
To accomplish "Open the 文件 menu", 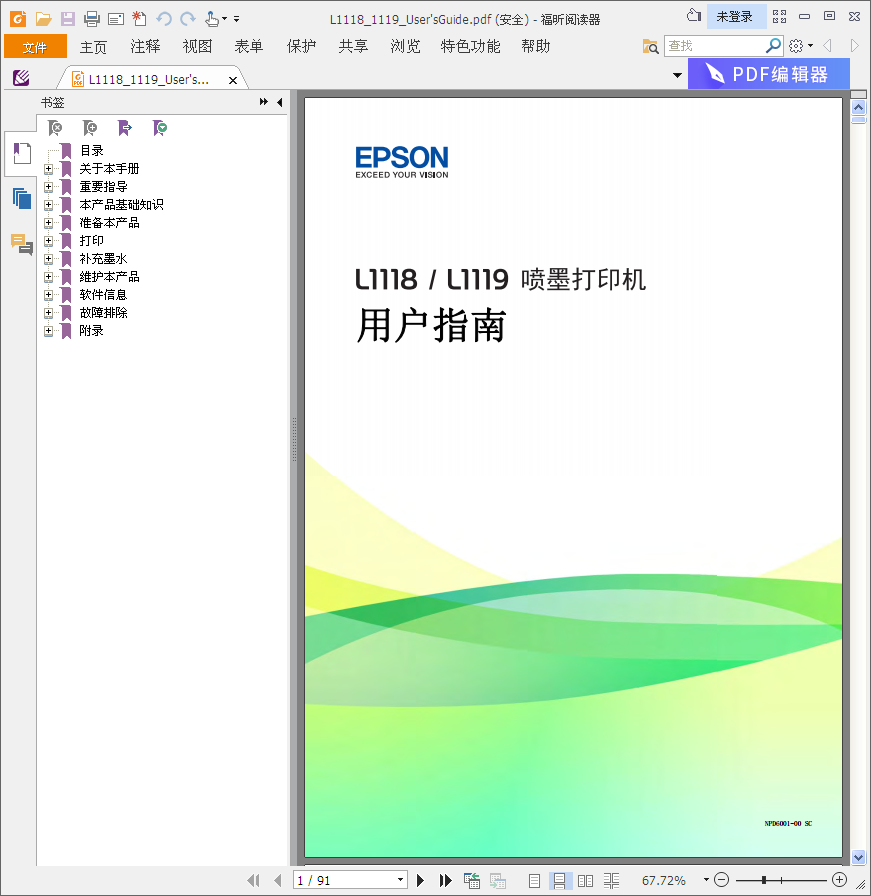I will 35,46.
